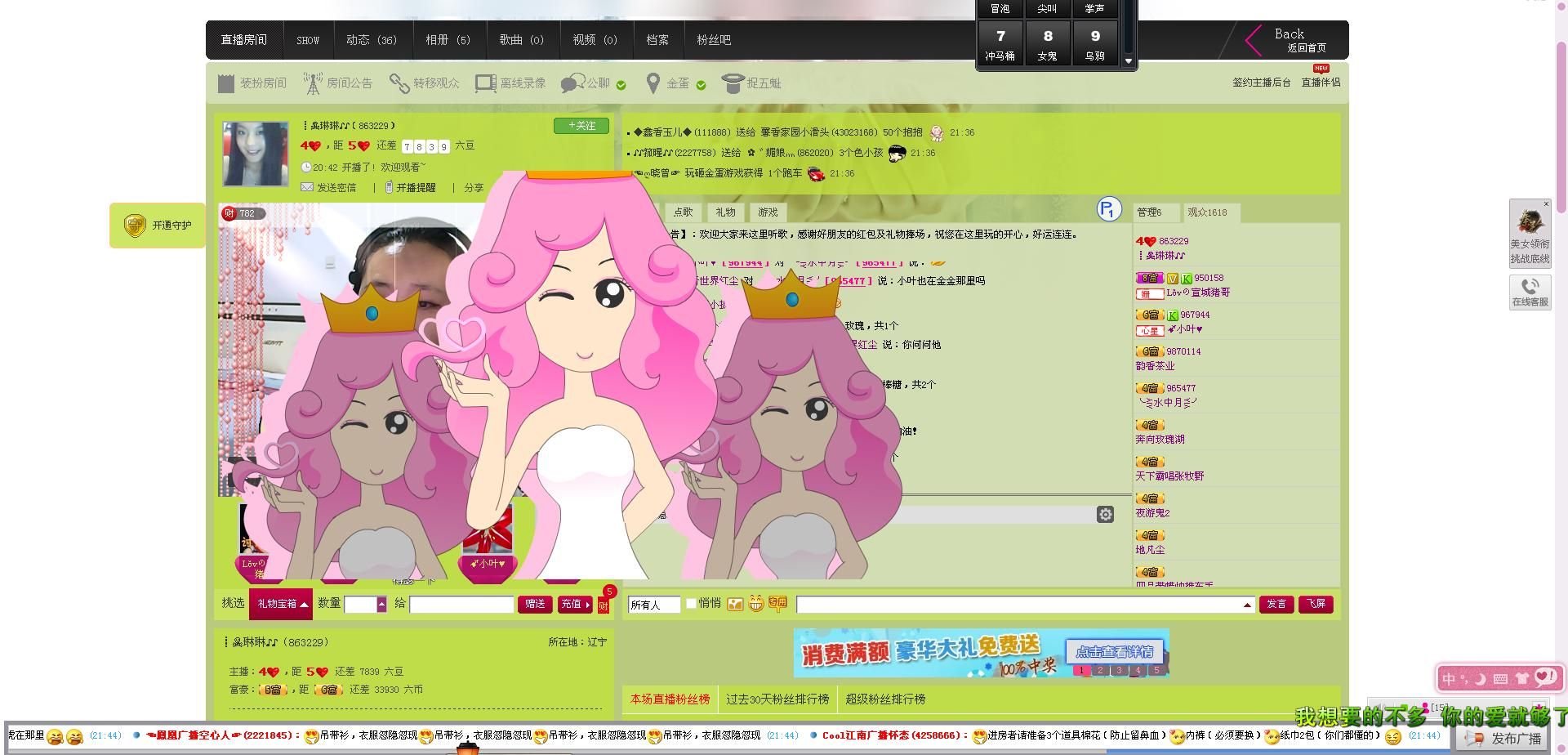Open 动态 (36) tab

[x=372, y=40]
